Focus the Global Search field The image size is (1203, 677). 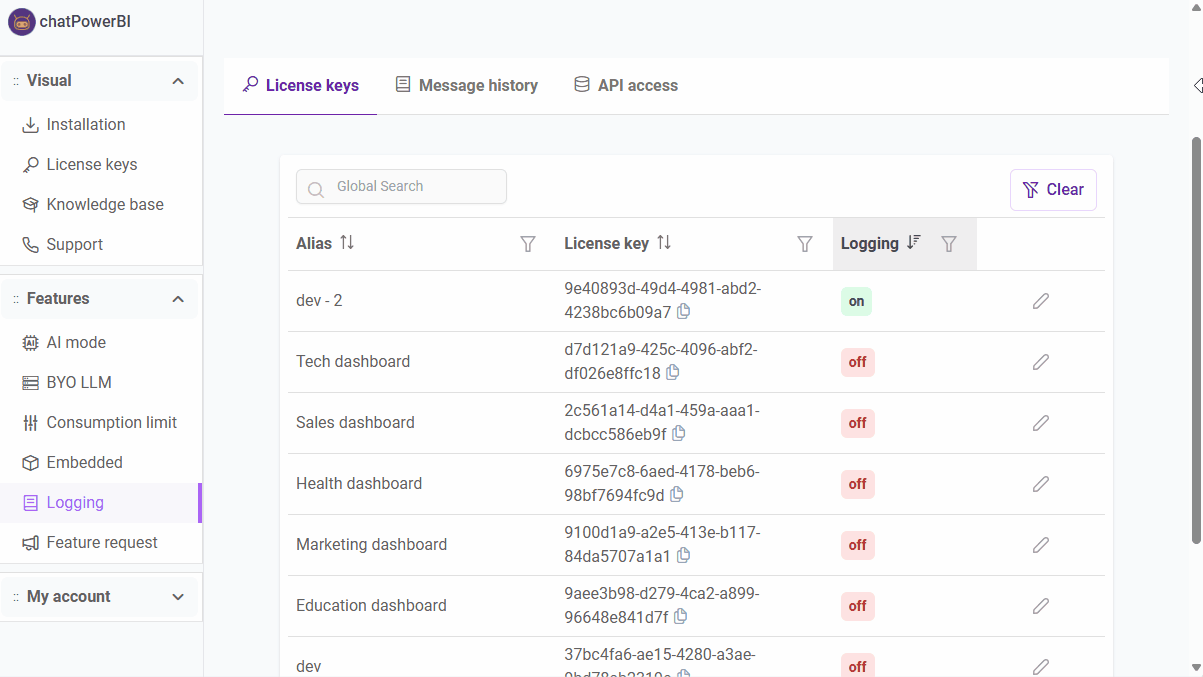[401, 187]
